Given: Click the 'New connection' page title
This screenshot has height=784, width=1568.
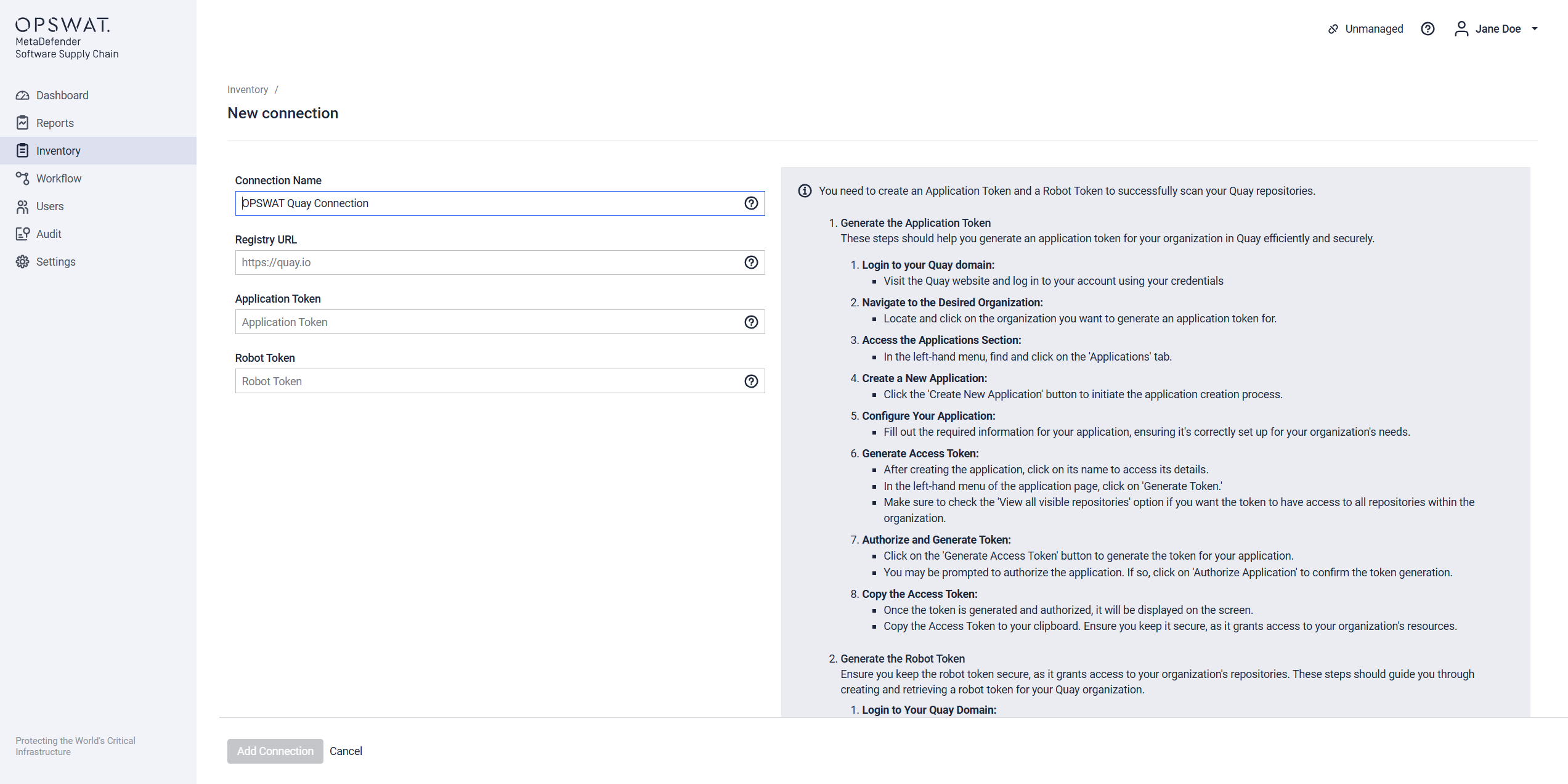Looking at the screenshot, I should click(x=283, y=113).
